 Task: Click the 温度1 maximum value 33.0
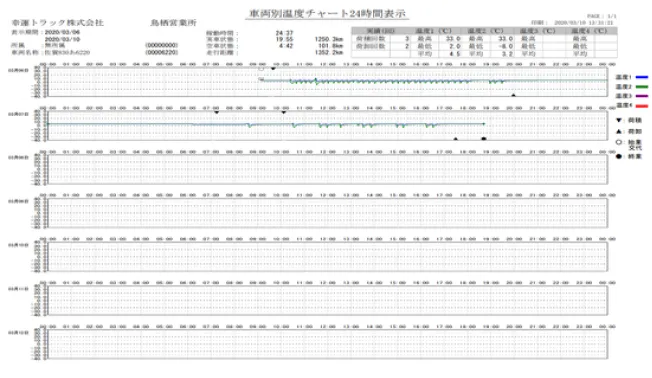pyautogui.click(x=453, y=39)
